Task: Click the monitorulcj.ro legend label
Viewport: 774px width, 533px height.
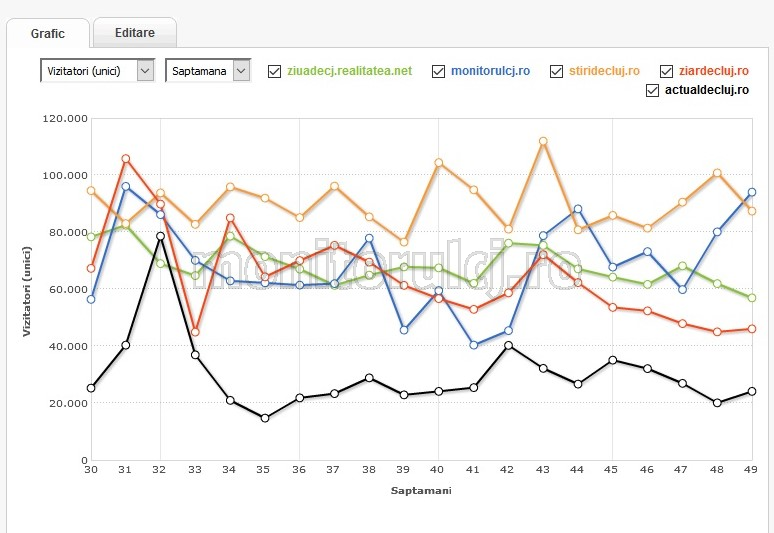Action: click(x=490, y=71)
